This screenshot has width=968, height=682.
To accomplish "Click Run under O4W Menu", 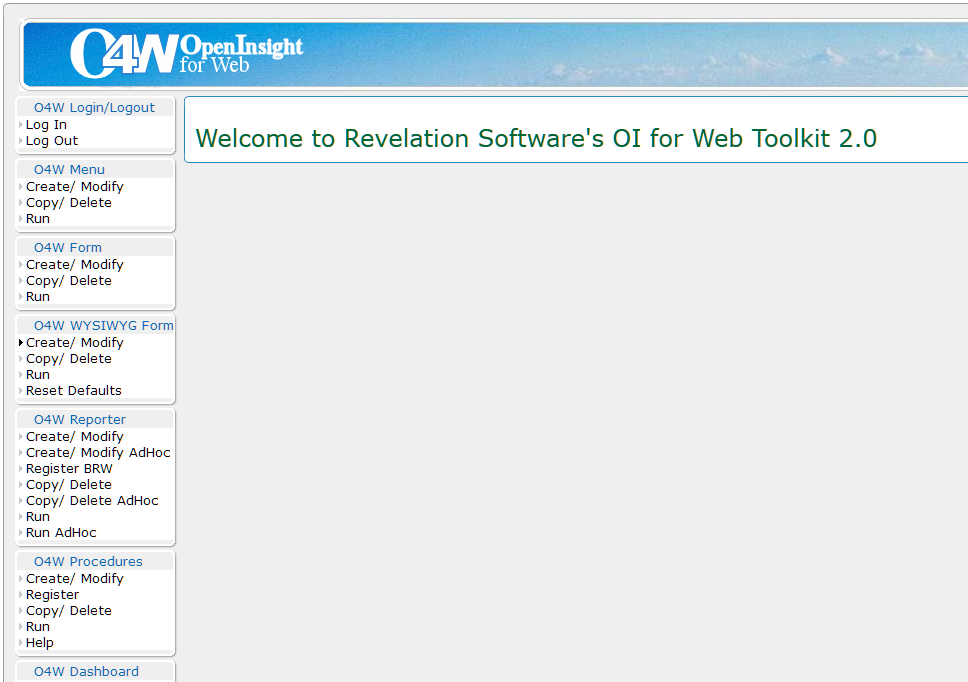I will (x=38, y=218).
